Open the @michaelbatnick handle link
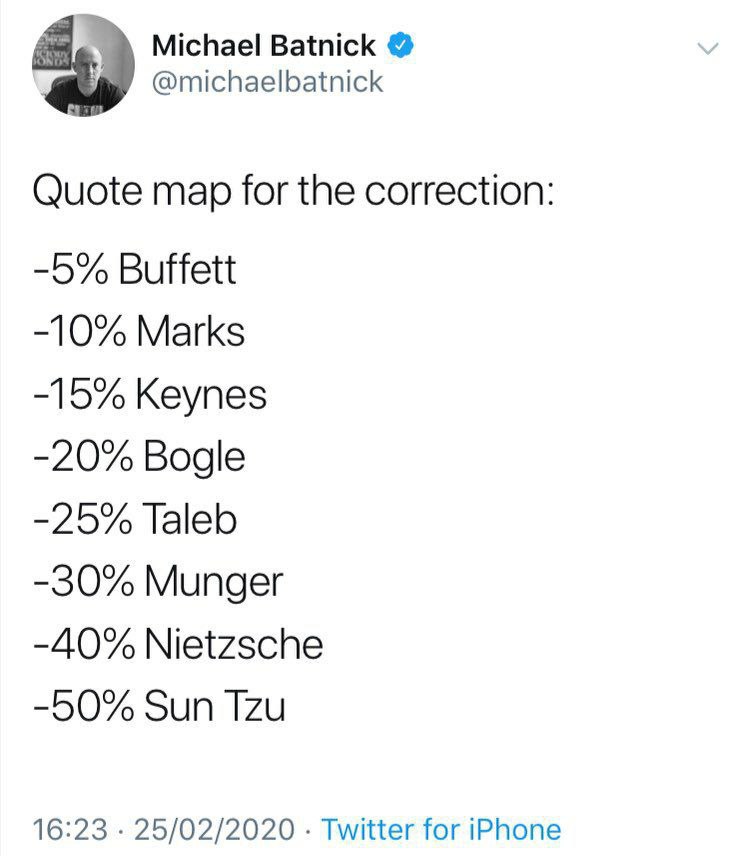 tap(266, 81)
